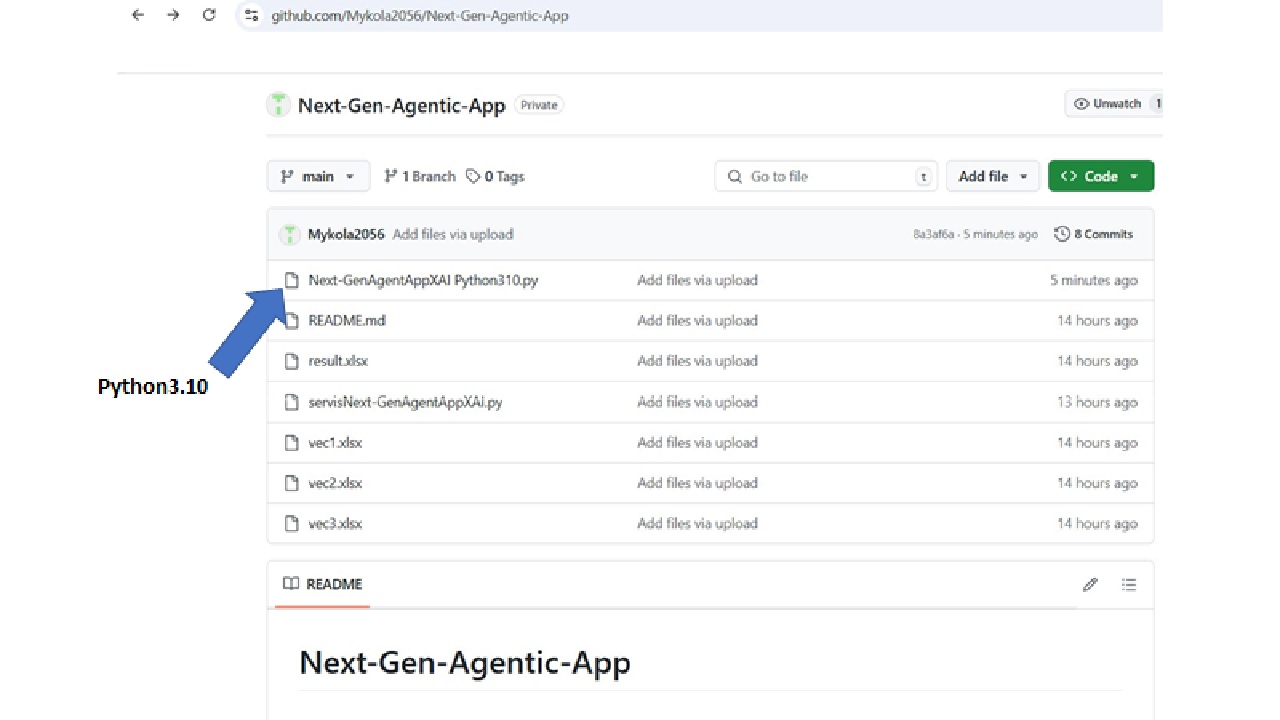Viewport: 1280px width, 720px height.
Task: Open the README outline list icon
Action: coord(1129,584)
